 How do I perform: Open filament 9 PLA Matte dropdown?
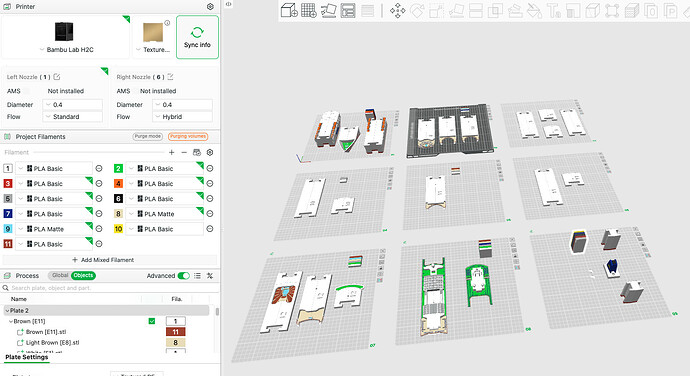54,229
